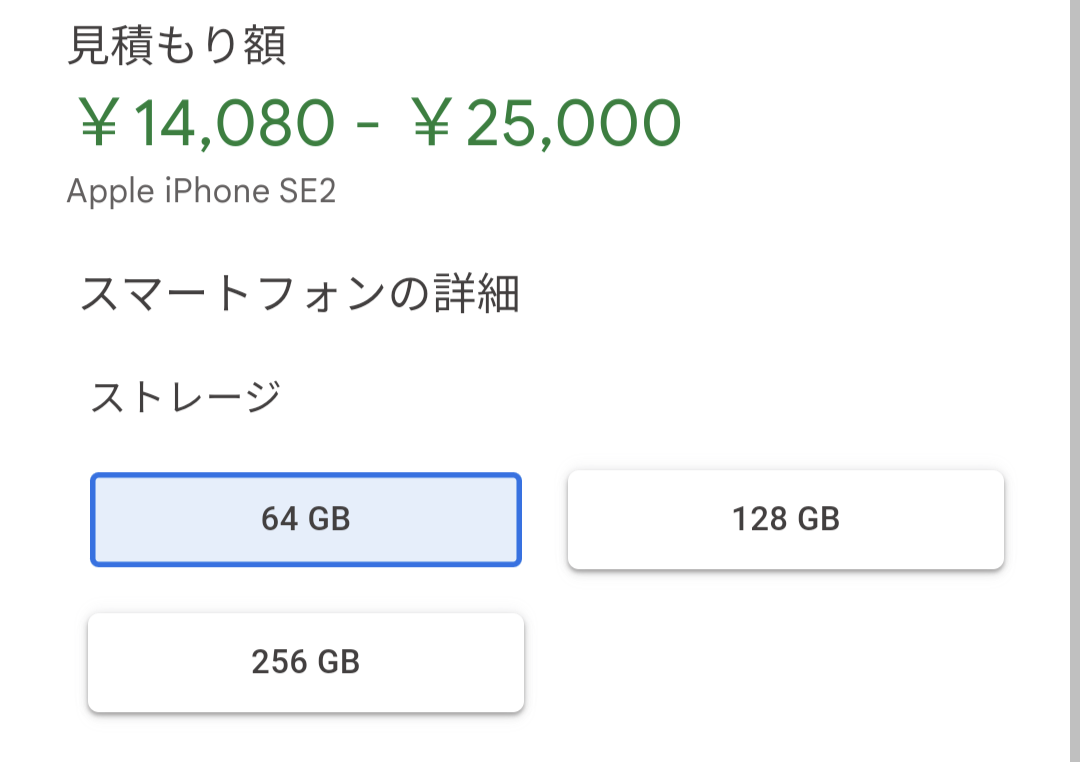
Task: Click the gray phone model text under the price
Action: (201, 191)
